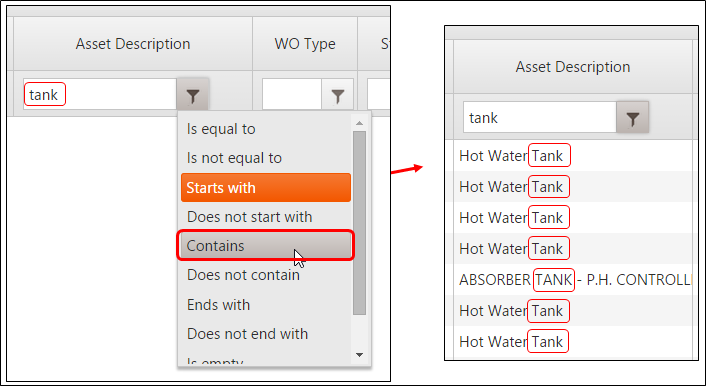Click the WO Type column header
Image resolution: width=706 pixels, height=386 pixels.
click(305, 44)
